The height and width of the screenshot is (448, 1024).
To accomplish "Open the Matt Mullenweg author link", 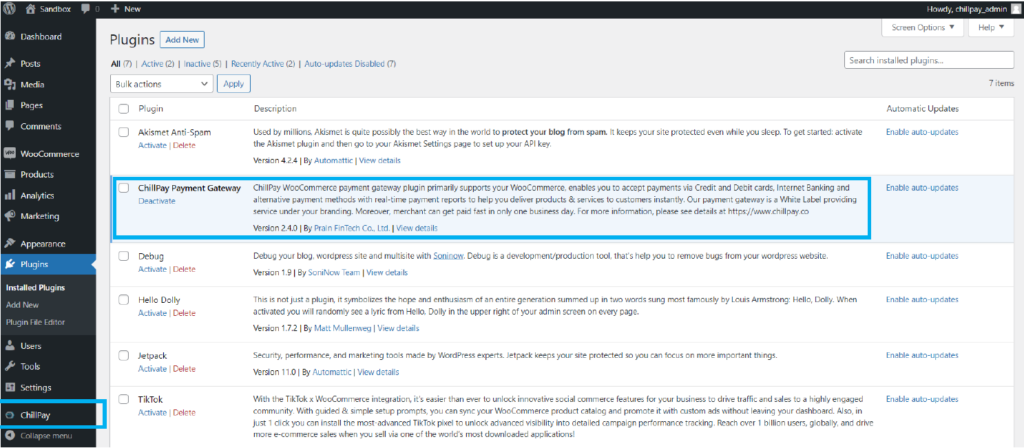I will [343, 328].
